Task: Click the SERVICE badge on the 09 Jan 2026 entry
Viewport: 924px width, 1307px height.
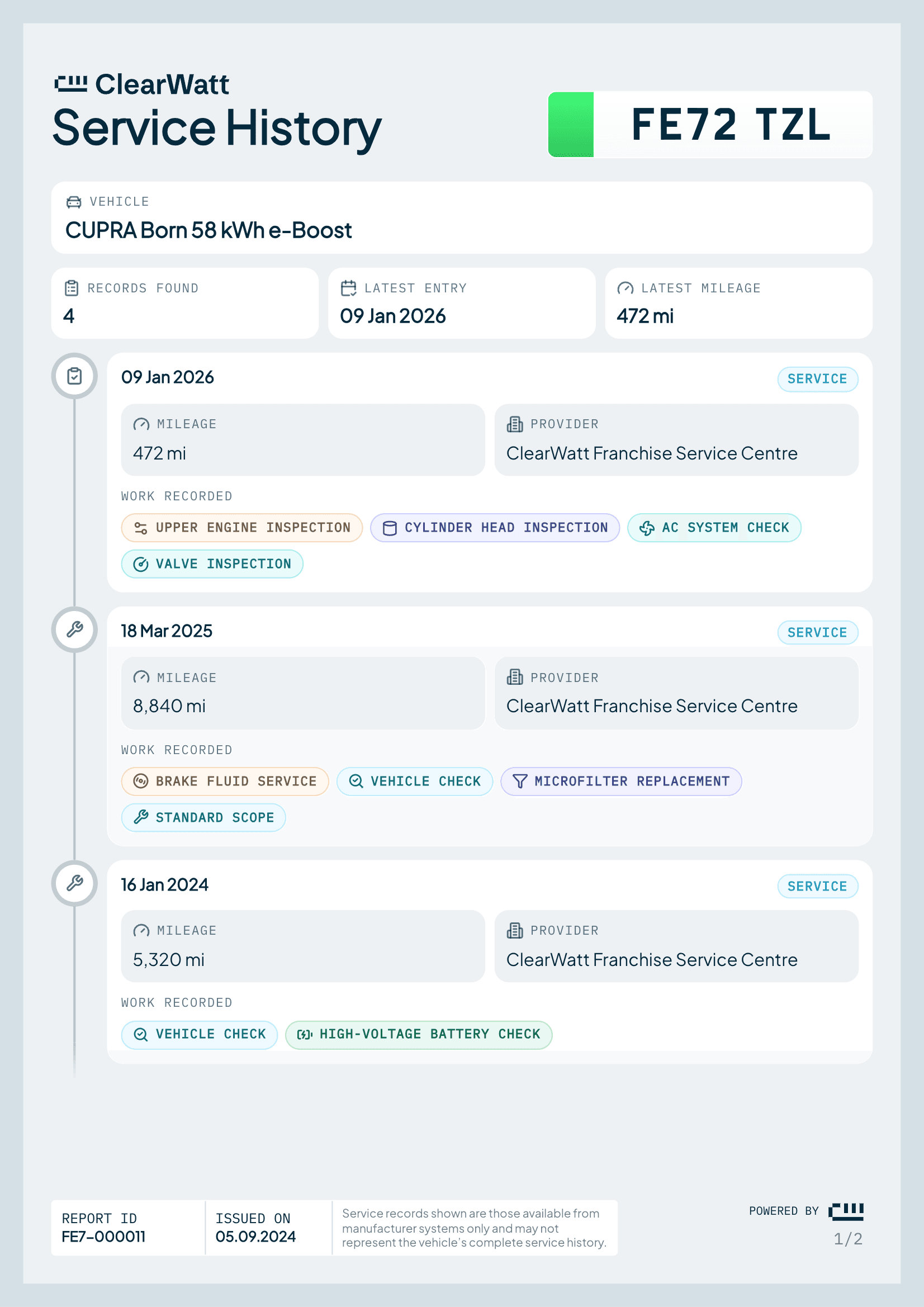Action: 818,379
